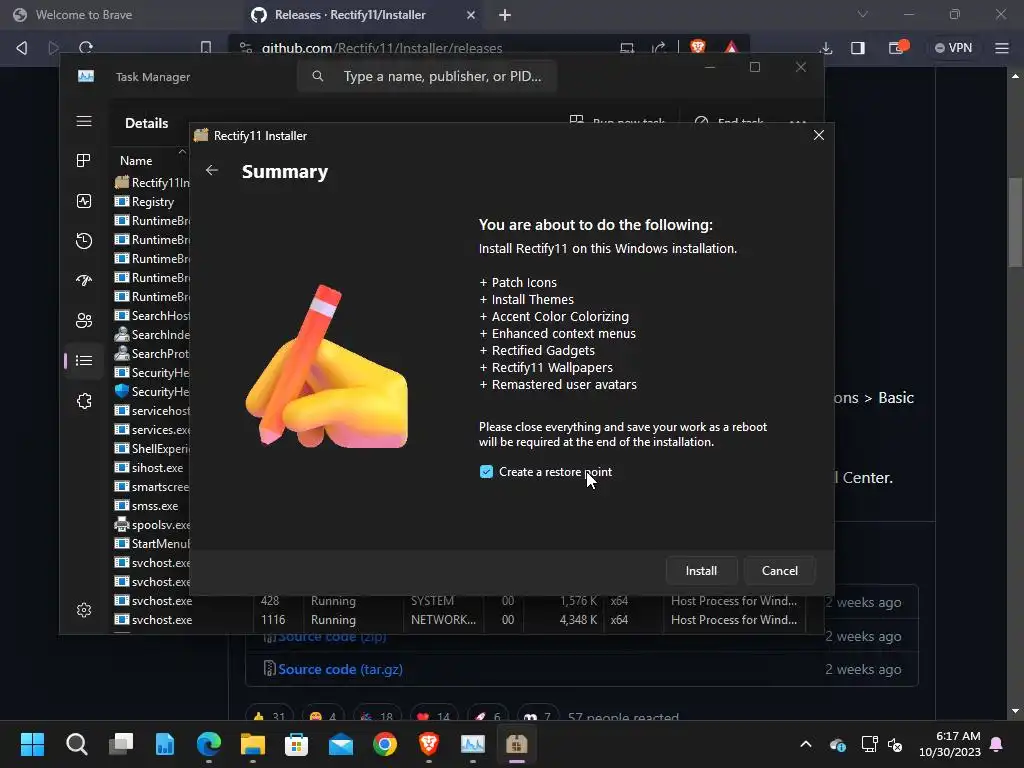Open Windows Start menu
This screenshot has width=1024, height=768.
[x=32, y=744]
